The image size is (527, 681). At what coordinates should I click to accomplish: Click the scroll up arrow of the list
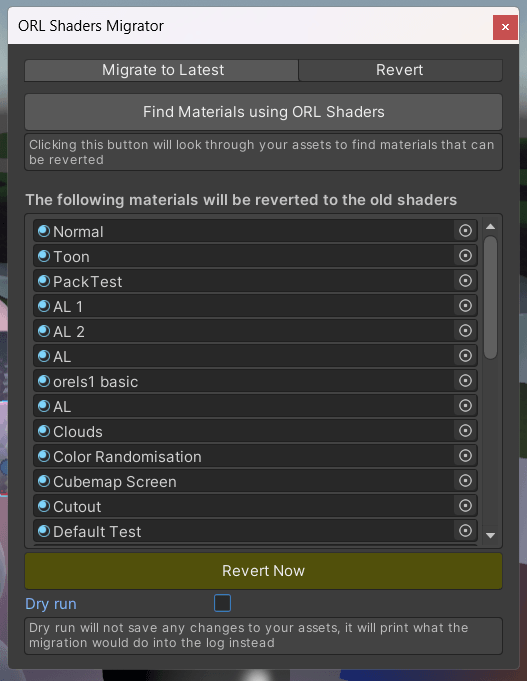point(491,227)
